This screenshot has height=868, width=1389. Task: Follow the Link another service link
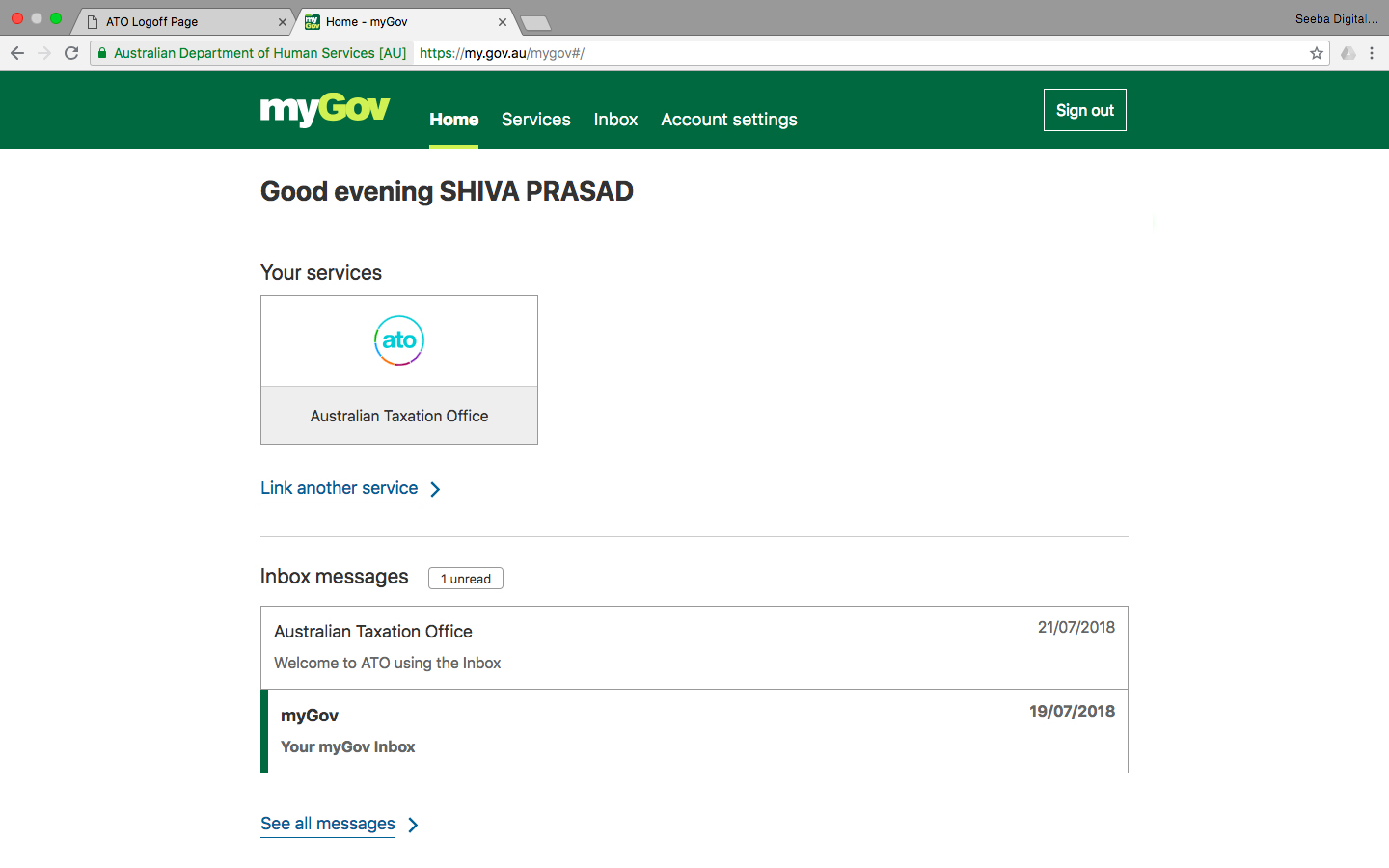(x=340, y=488)
